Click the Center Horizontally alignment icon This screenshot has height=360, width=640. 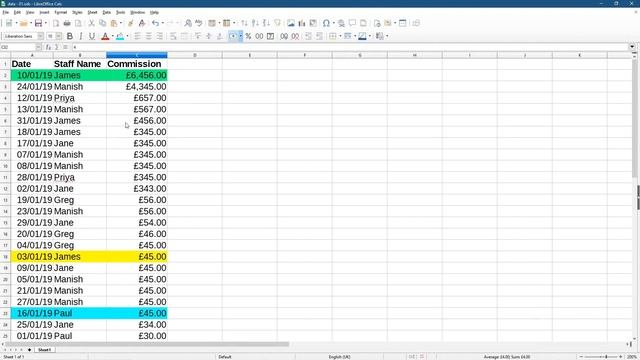(149, 36)
